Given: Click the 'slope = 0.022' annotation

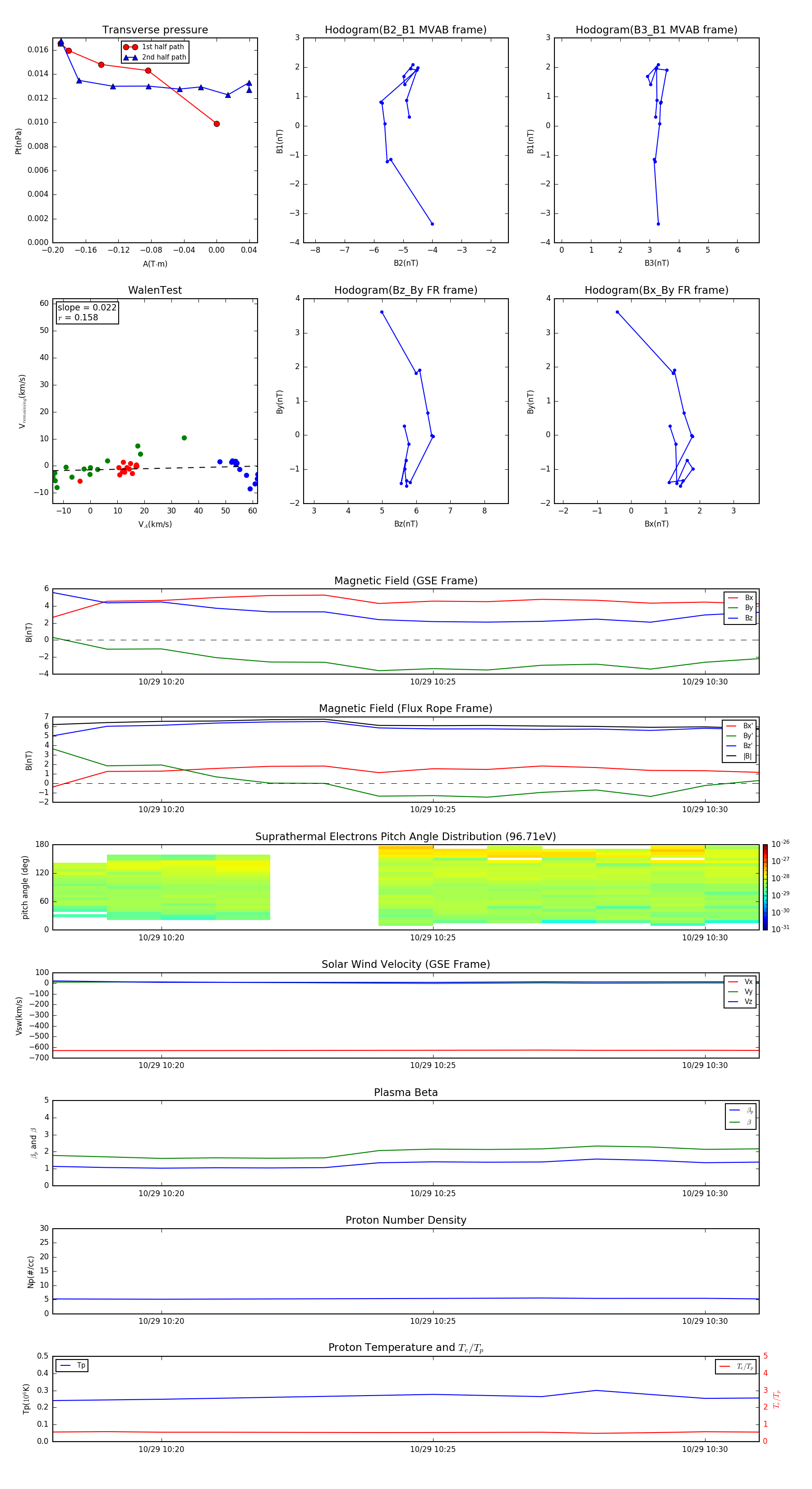Looking at the screenshot, I should point(87,308).
